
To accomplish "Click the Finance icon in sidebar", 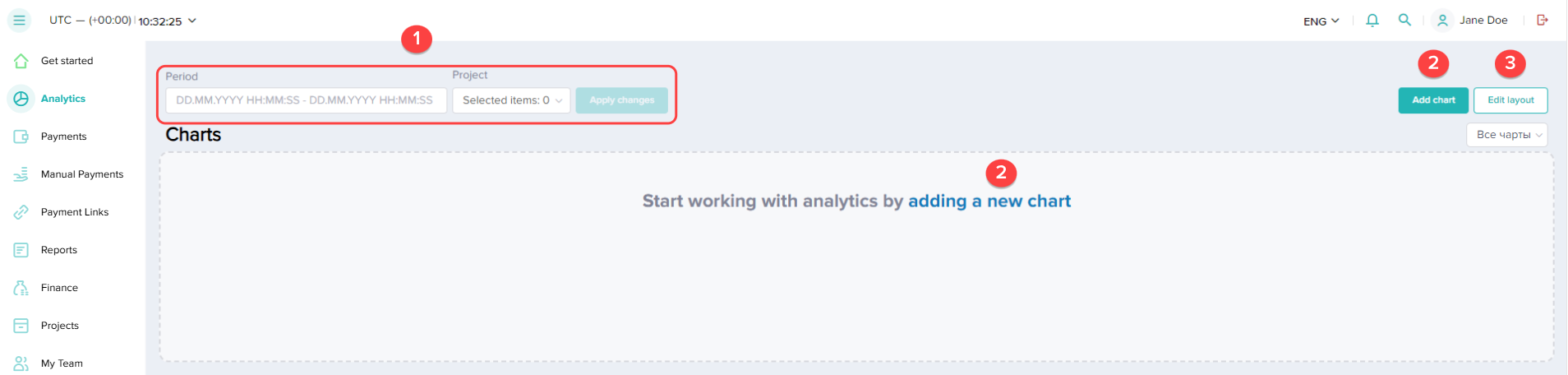I will point(21,288).
